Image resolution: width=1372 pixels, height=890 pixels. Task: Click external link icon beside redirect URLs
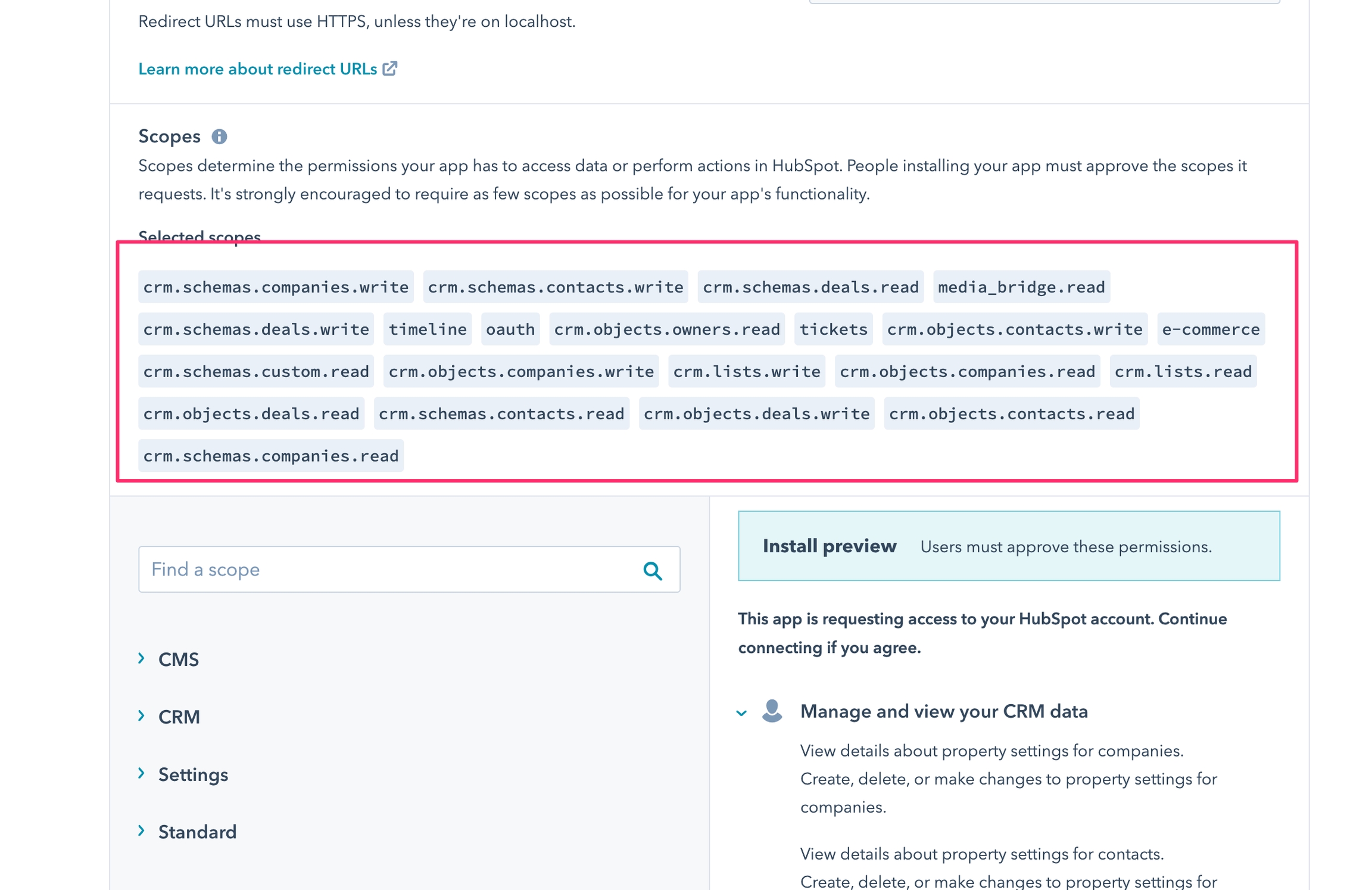pyautogui.click(x=390, y=69)
